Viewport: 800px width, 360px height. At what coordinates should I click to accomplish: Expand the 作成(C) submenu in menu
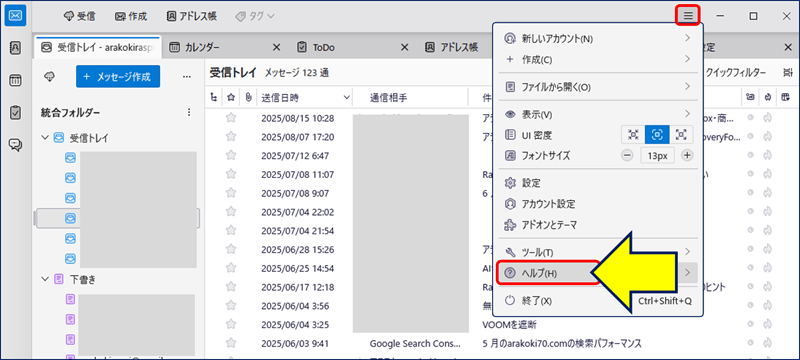[x=597, y=59]
